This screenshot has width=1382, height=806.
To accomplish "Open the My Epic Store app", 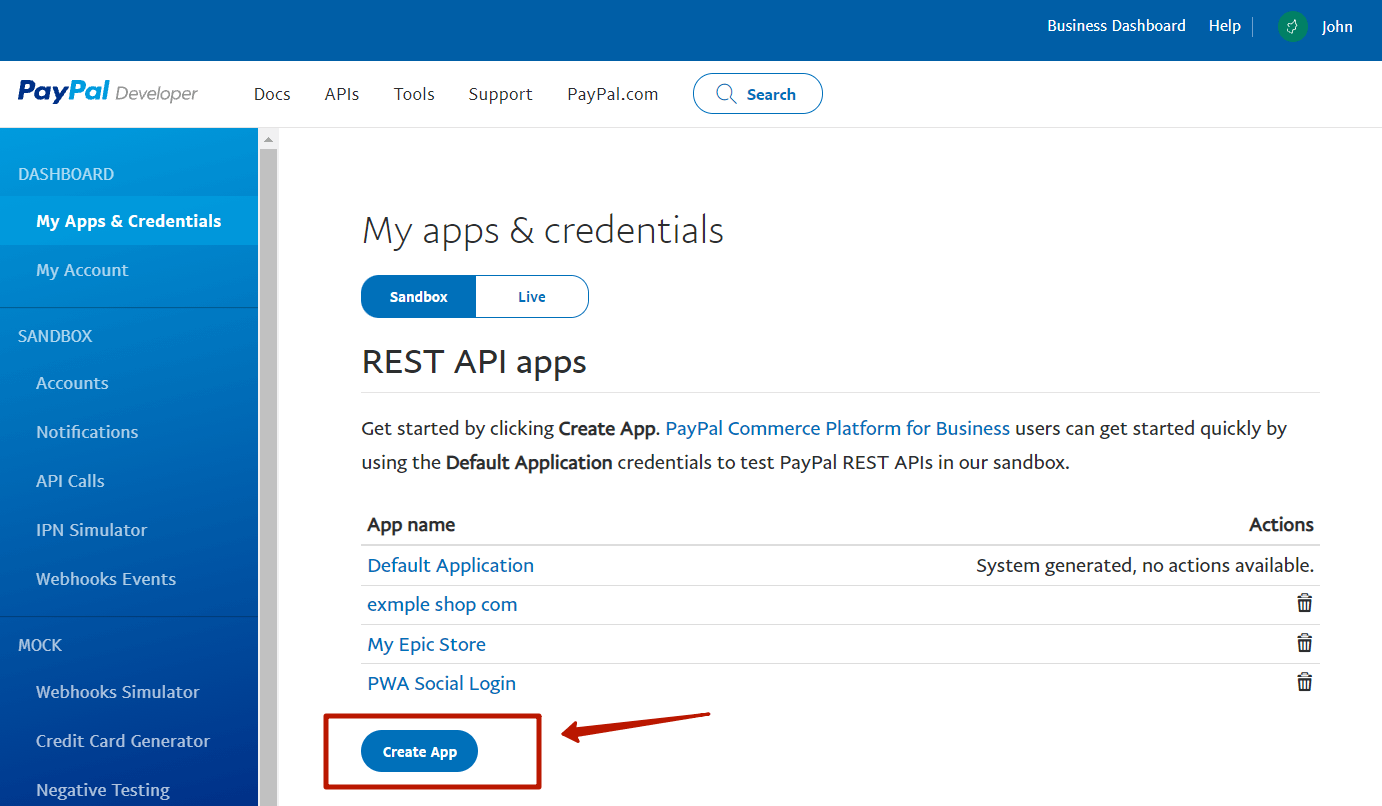I will [x=426, y=644].
